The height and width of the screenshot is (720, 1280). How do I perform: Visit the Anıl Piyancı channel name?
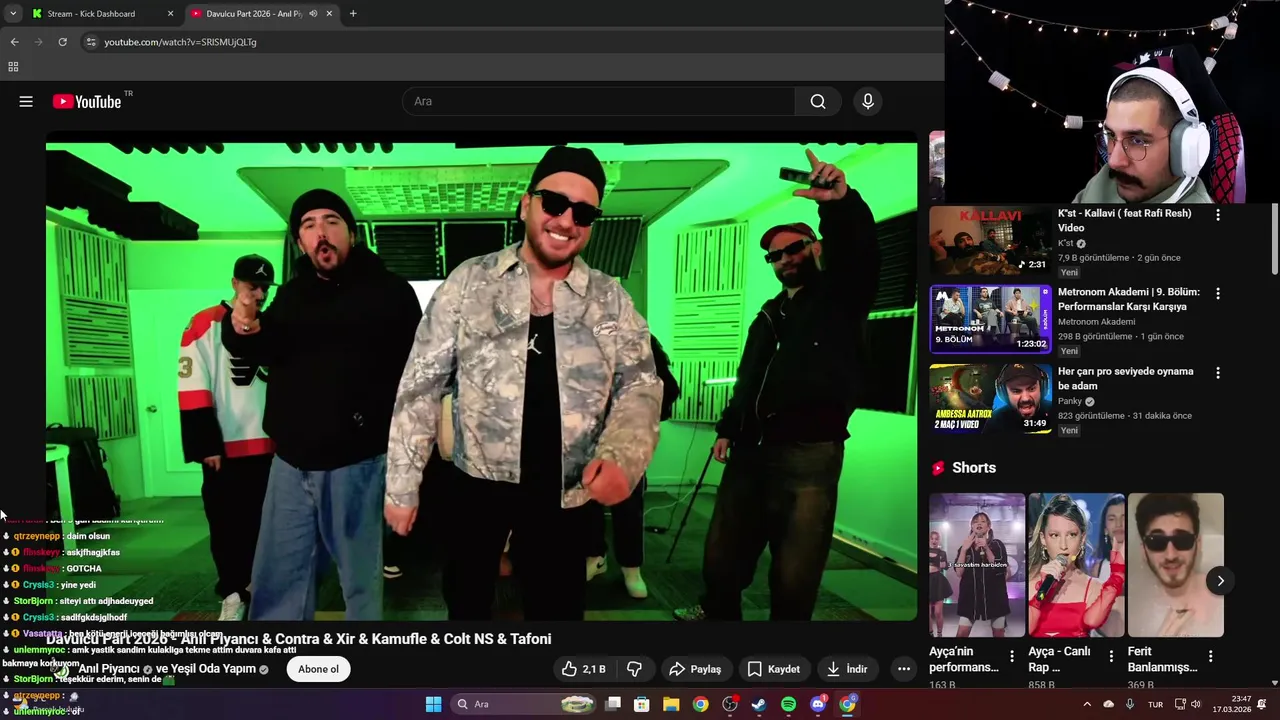(x=109, y=669)
